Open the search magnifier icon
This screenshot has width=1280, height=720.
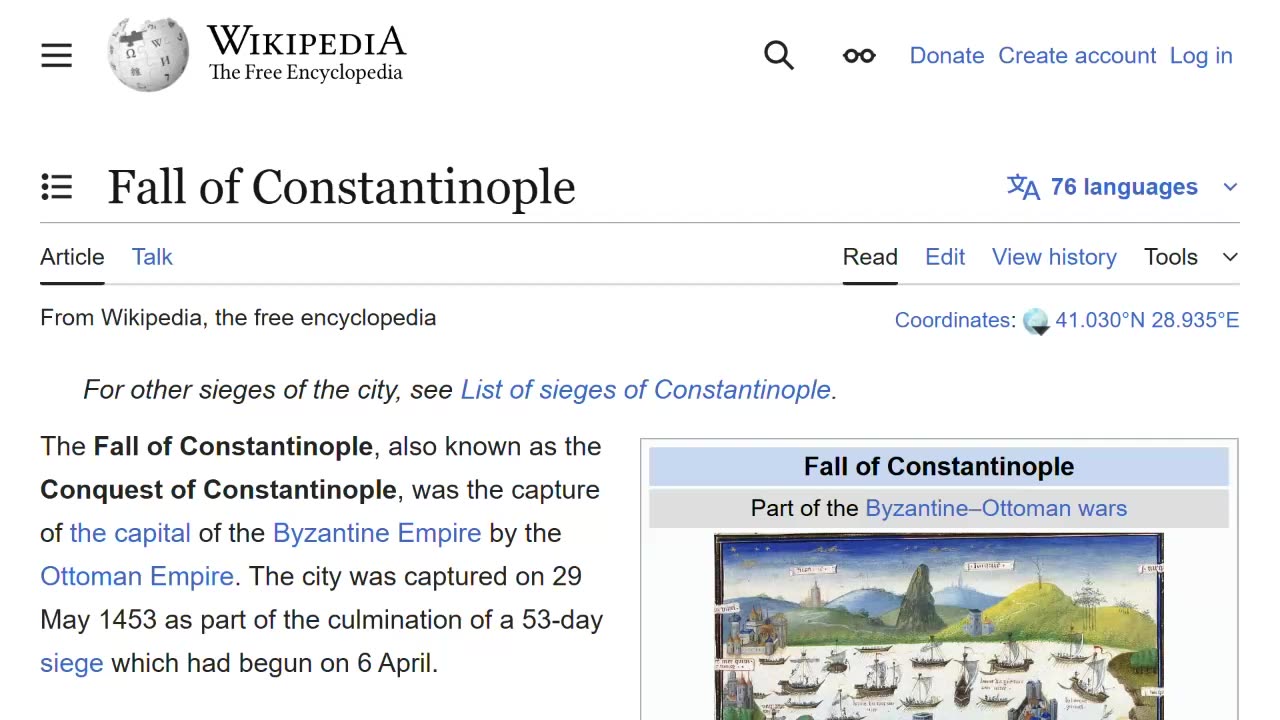tap(778, 56)
